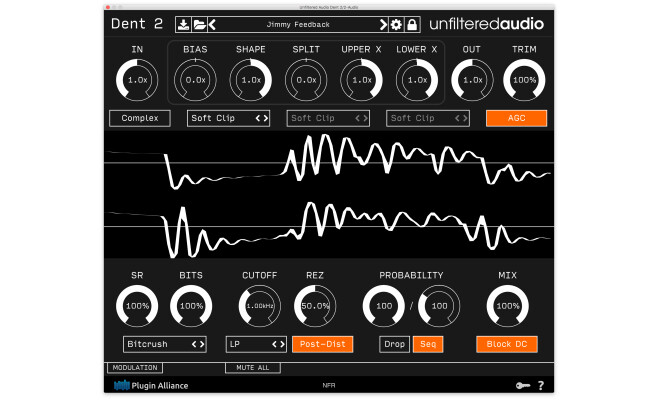Select next clip type on active Soft Clip
Screen dimensions: 659x400
(265, 118)
